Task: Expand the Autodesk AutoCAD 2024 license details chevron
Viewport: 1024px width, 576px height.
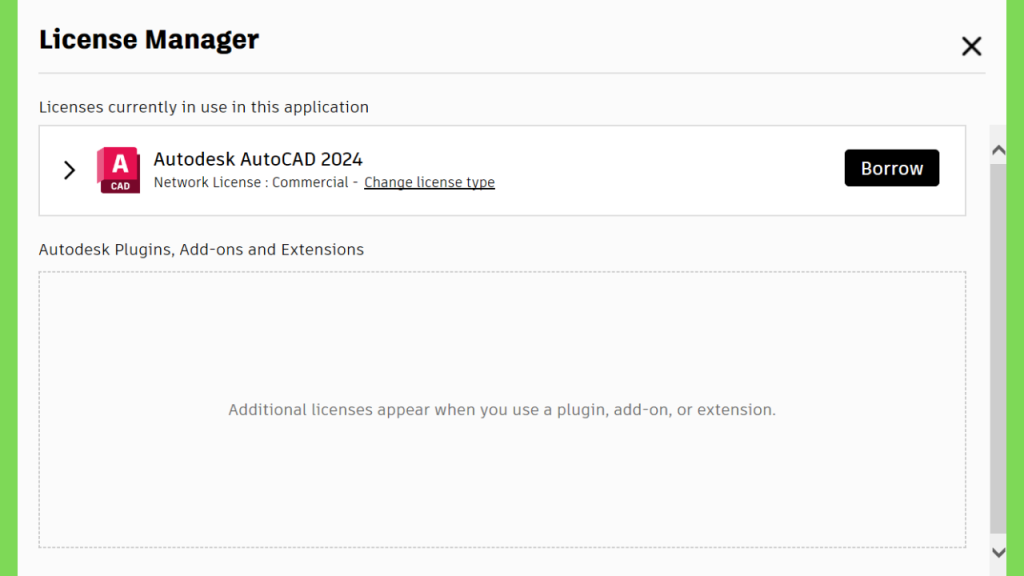Action: 70,170
